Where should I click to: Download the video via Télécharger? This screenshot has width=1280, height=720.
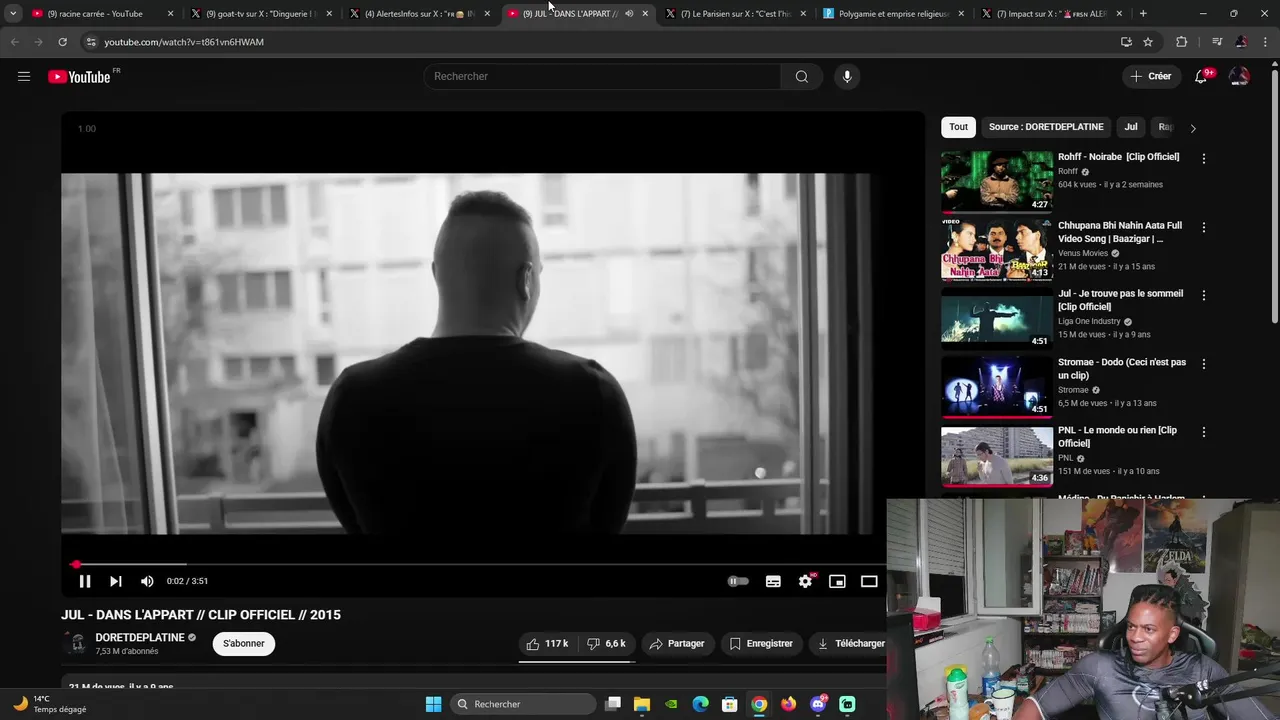(x=850, y=644)
